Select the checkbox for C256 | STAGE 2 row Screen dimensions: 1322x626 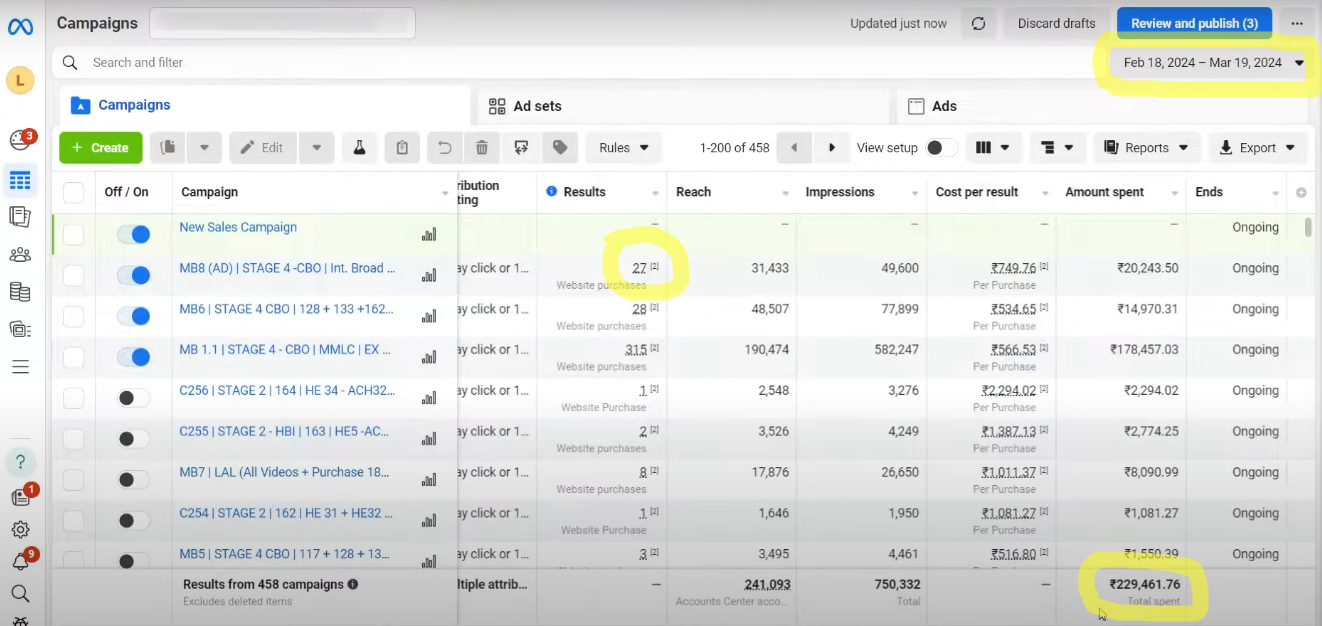pos(74,398)
